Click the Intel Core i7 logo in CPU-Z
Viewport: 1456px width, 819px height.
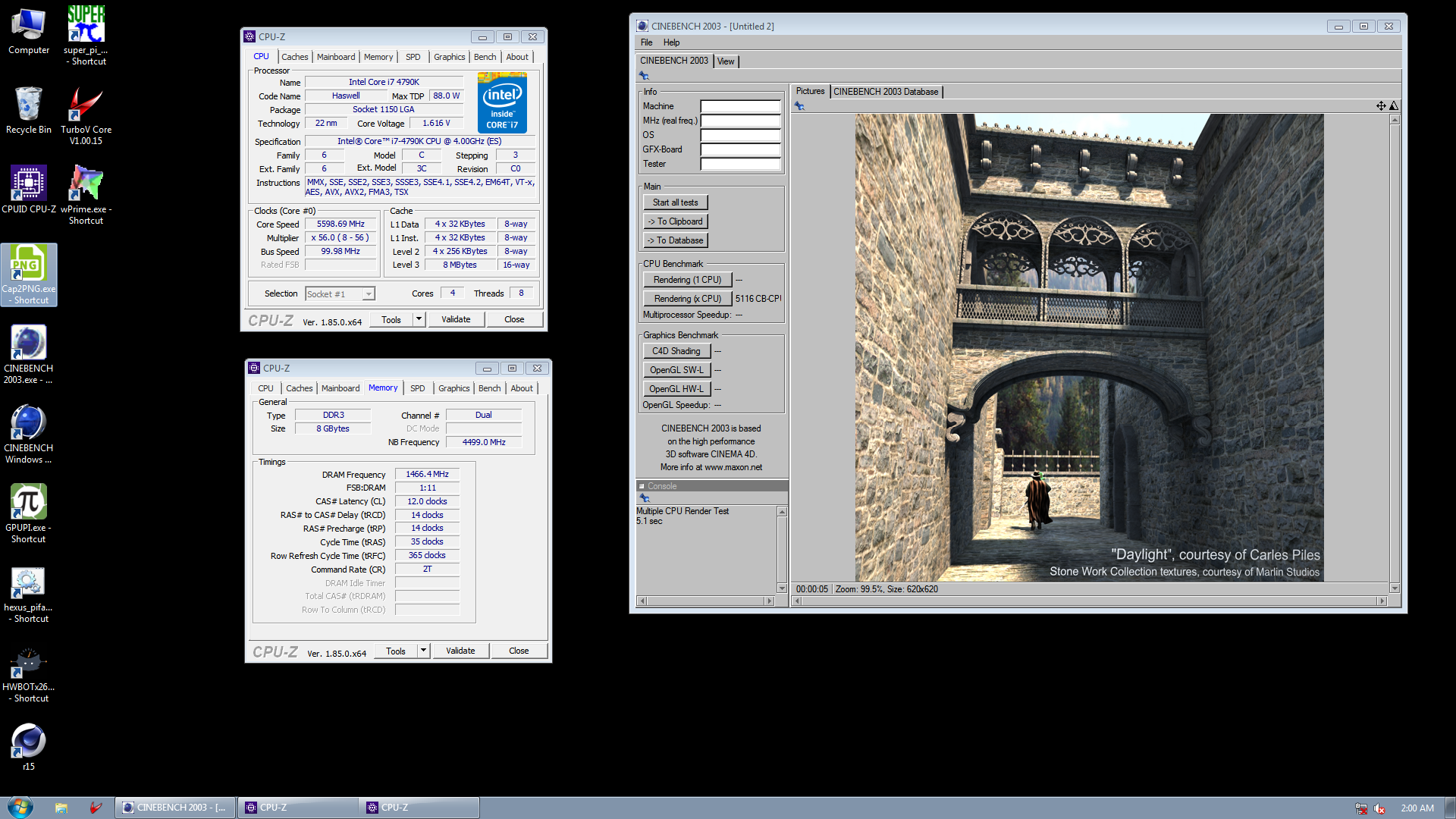[502, 103]
